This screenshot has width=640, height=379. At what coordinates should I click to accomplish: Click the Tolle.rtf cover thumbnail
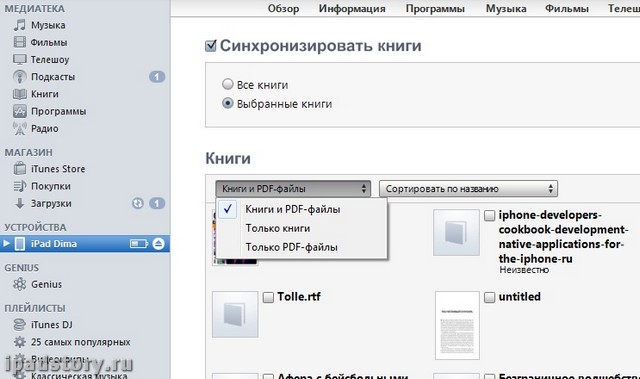pos(235,314)
